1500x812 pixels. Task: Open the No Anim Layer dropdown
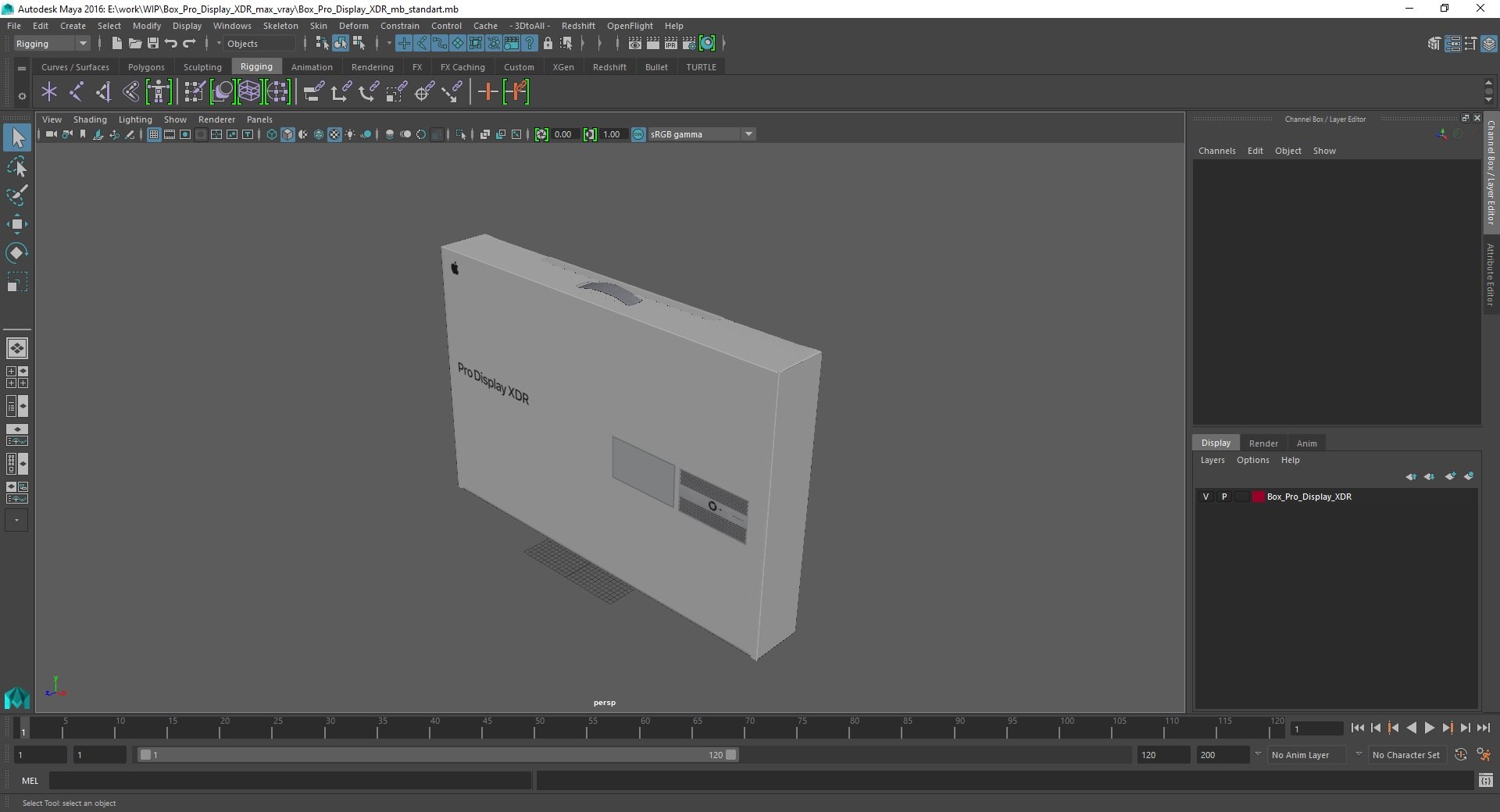[x=1308, y=755]
